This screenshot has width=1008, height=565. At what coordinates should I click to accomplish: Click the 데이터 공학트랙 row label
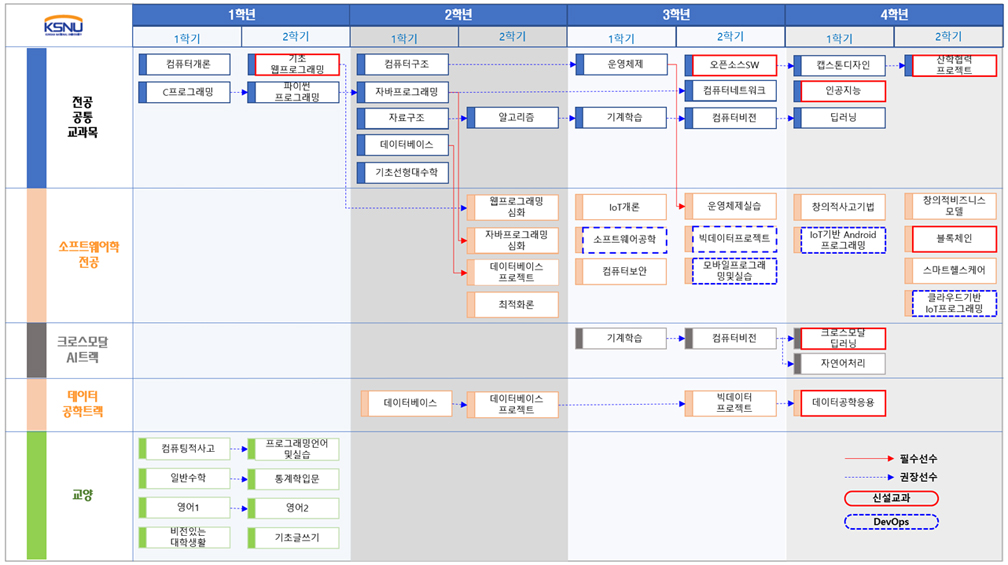click(x=82, y=404)
